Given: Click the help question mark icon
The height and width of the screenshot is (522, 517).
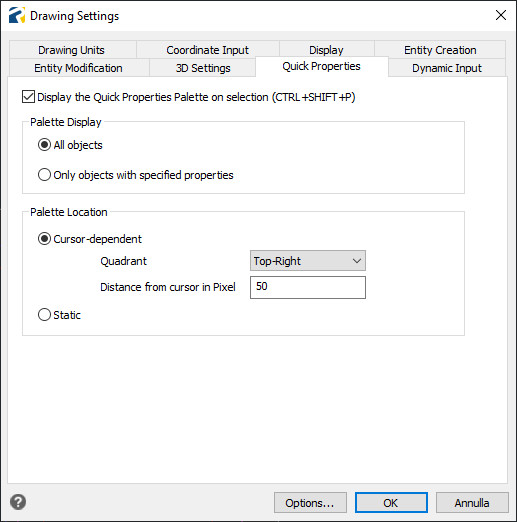Looking at the screenshot, I should tap(18, 502).
